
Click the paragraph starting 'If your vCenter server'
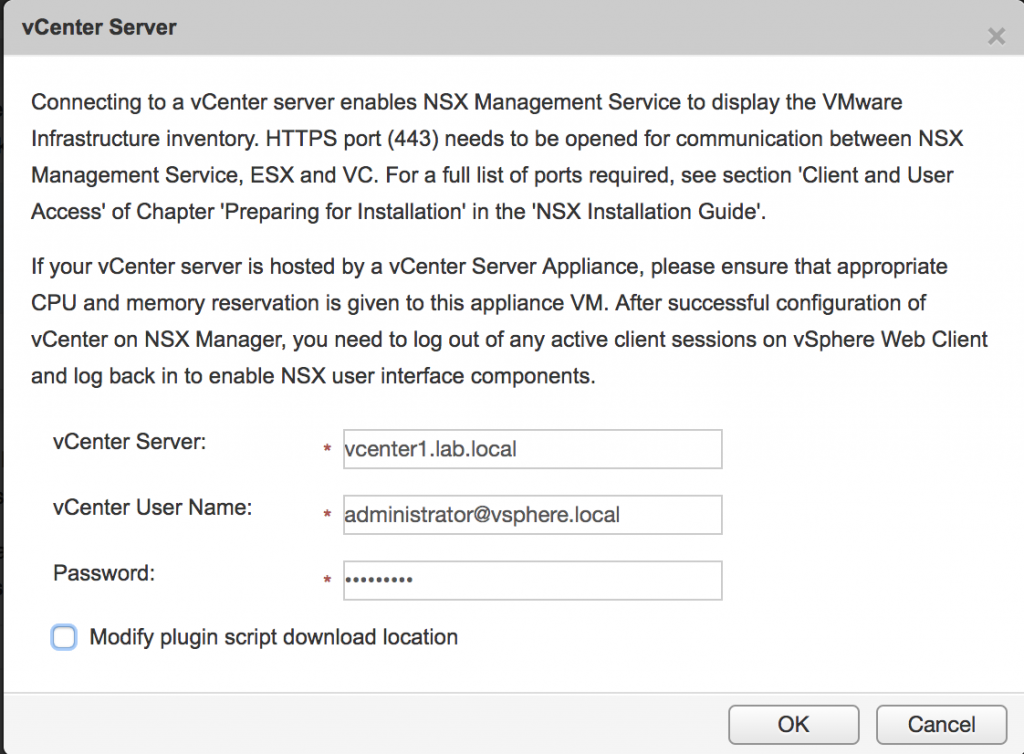(x=509, y=321)
